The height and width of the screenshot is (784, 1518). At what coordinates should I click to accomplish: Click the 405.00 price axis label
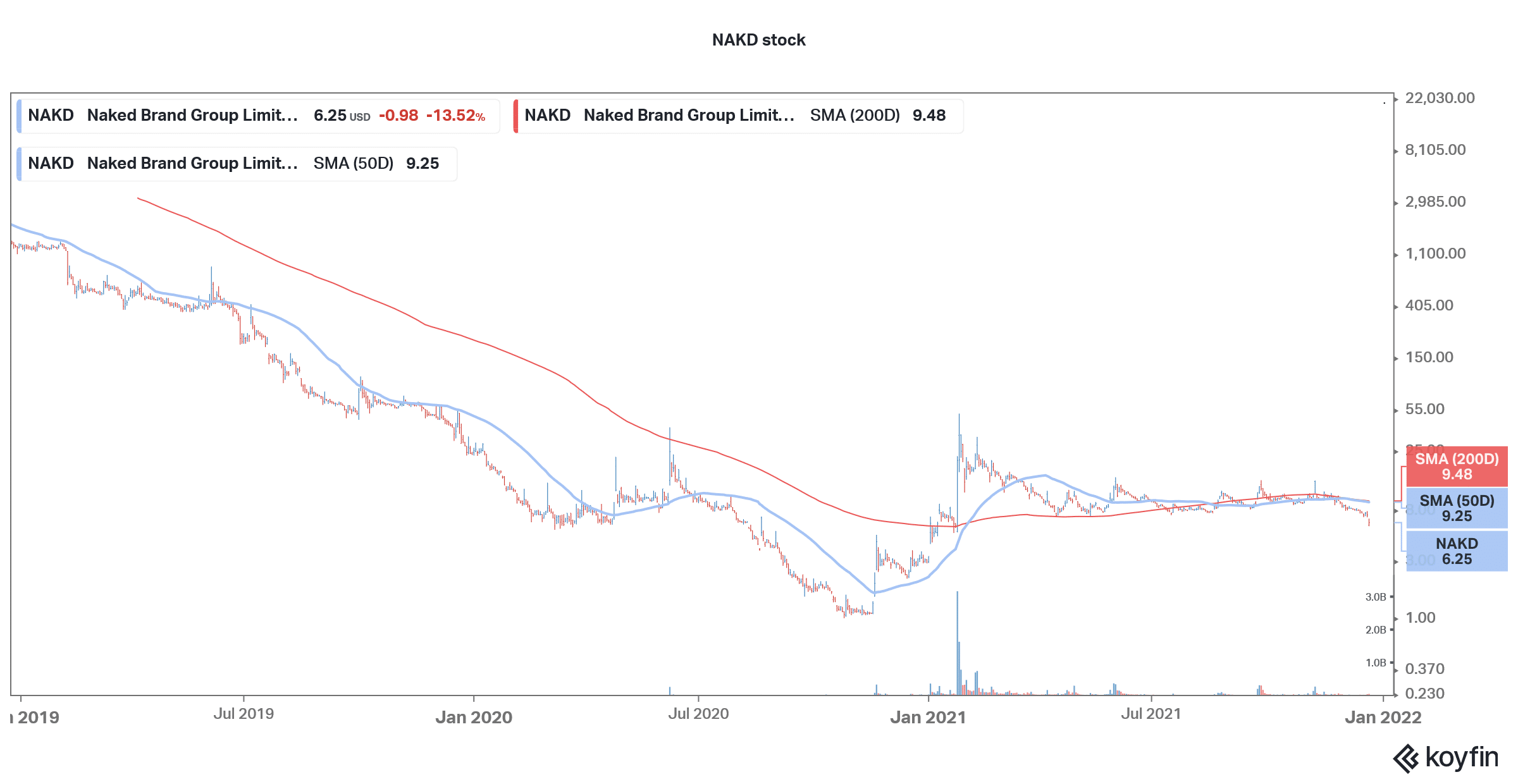pyautogui.click(x=1429, y=305)
